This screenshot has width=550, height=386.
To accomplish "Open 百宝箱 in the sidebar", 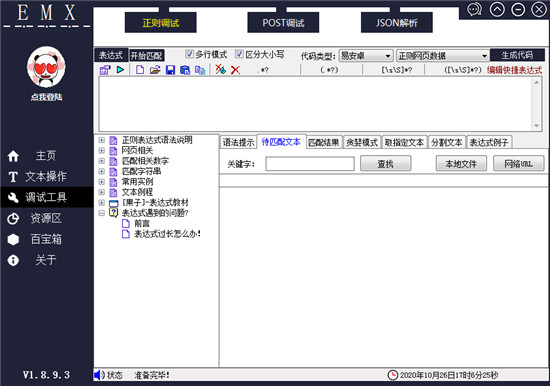I will [x=46, y=239].
